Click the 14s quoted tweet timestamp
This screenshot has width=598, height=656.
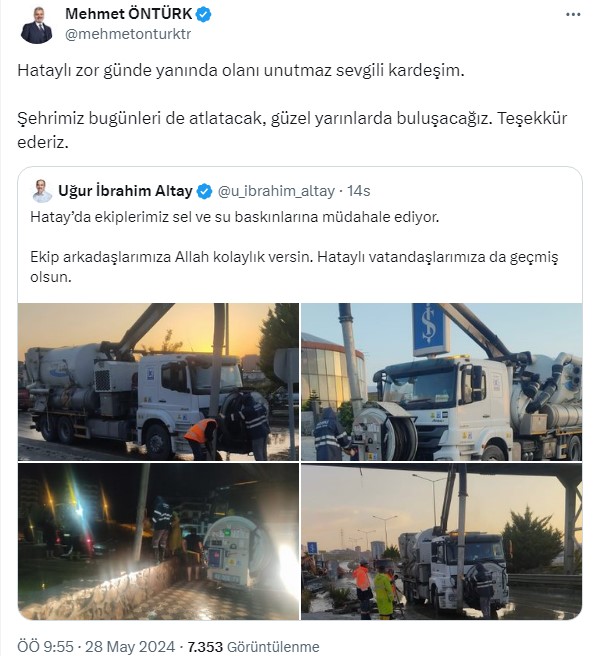tap(359, 191)
